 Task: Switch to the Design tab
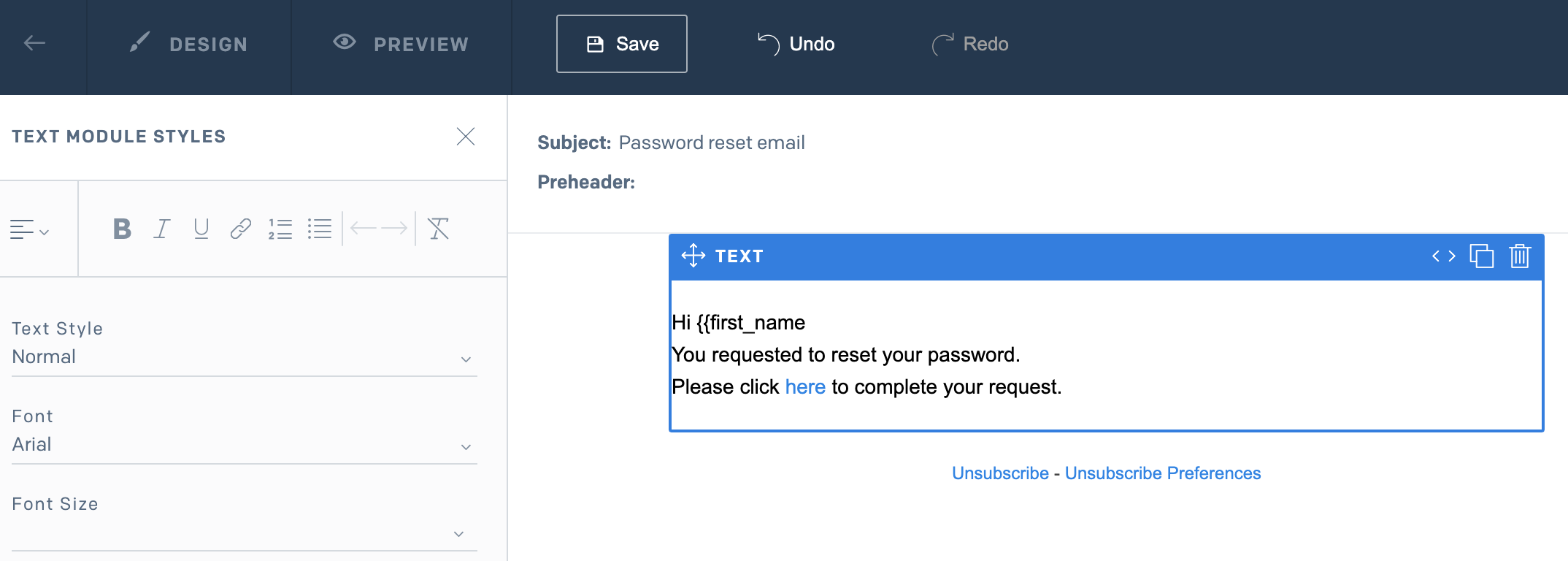(189, 45)
